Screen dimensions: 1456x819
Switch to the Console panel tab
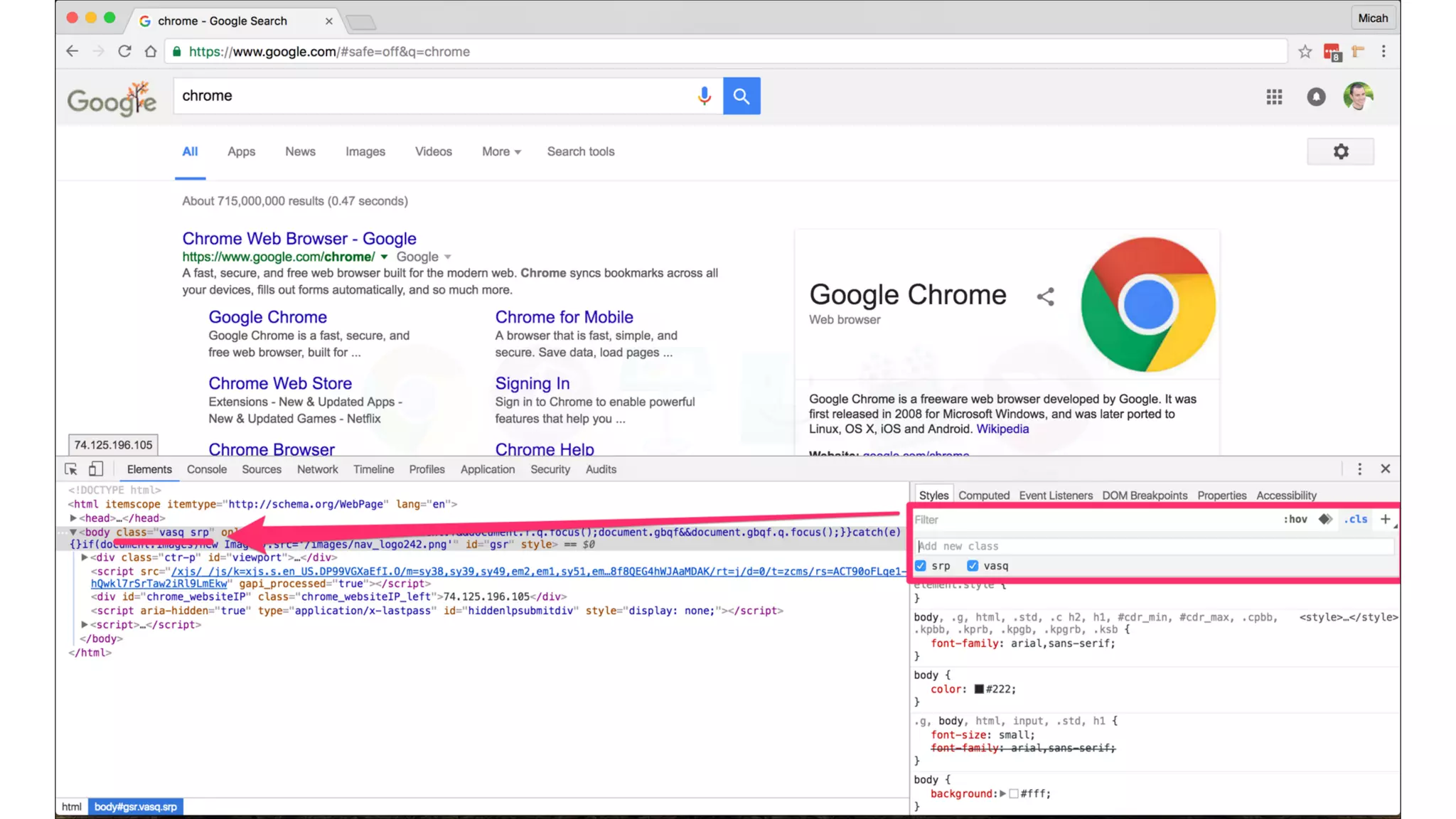pyautogui.click(x=206, y=469)
